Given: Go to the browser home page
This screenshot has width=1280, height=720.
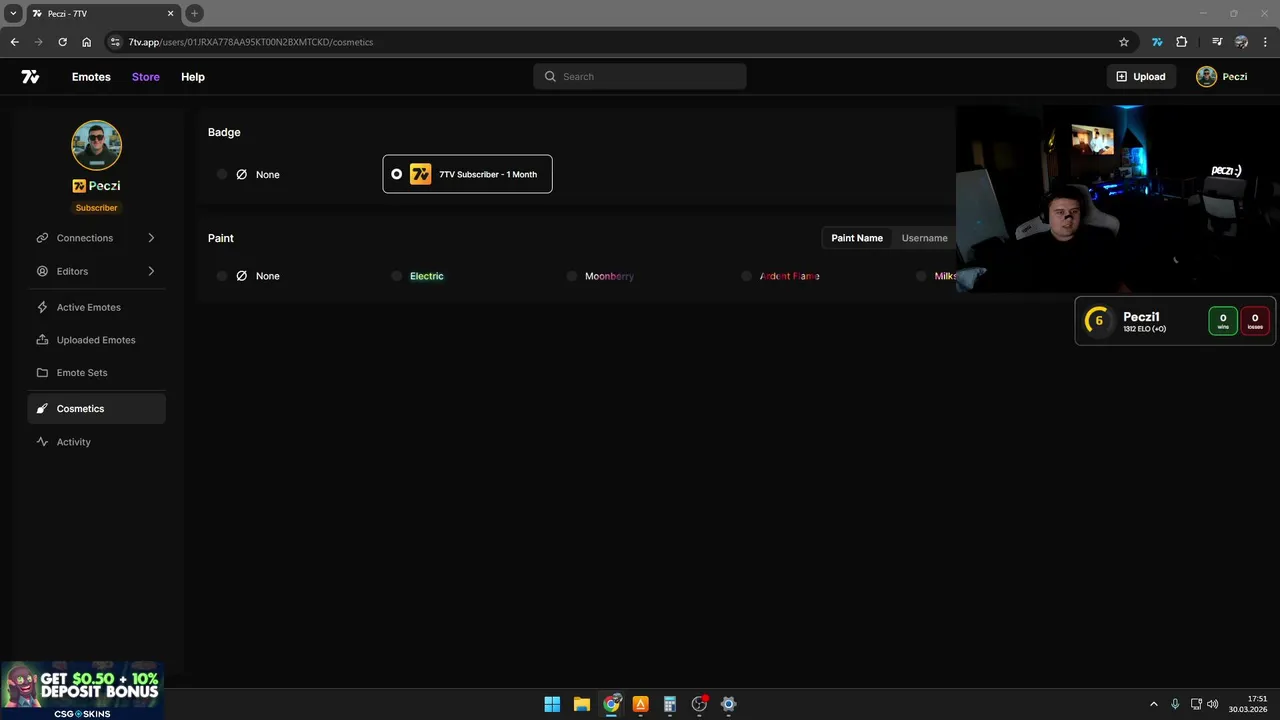Looking at the screenshot, I should tap(87, 42).
